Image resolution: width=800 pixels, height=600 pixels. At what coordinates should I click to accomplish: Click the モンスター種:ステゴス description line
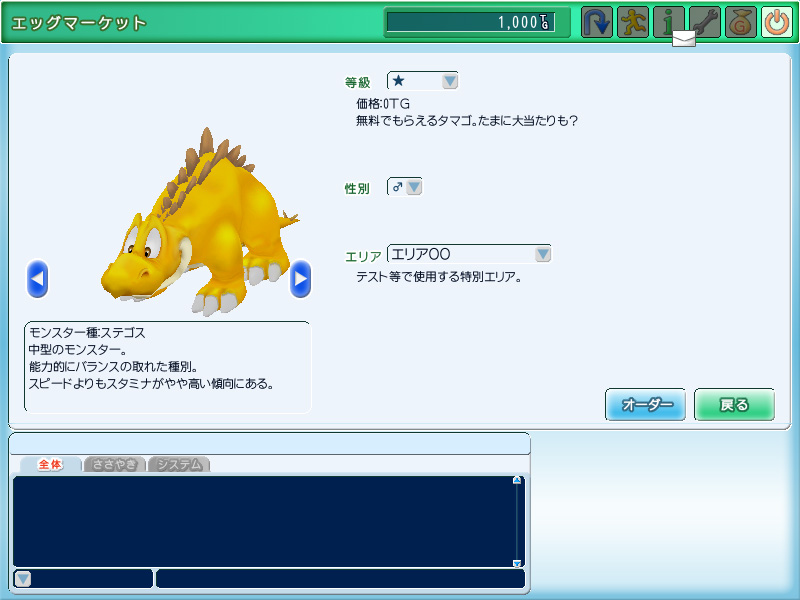pos(87,333)
